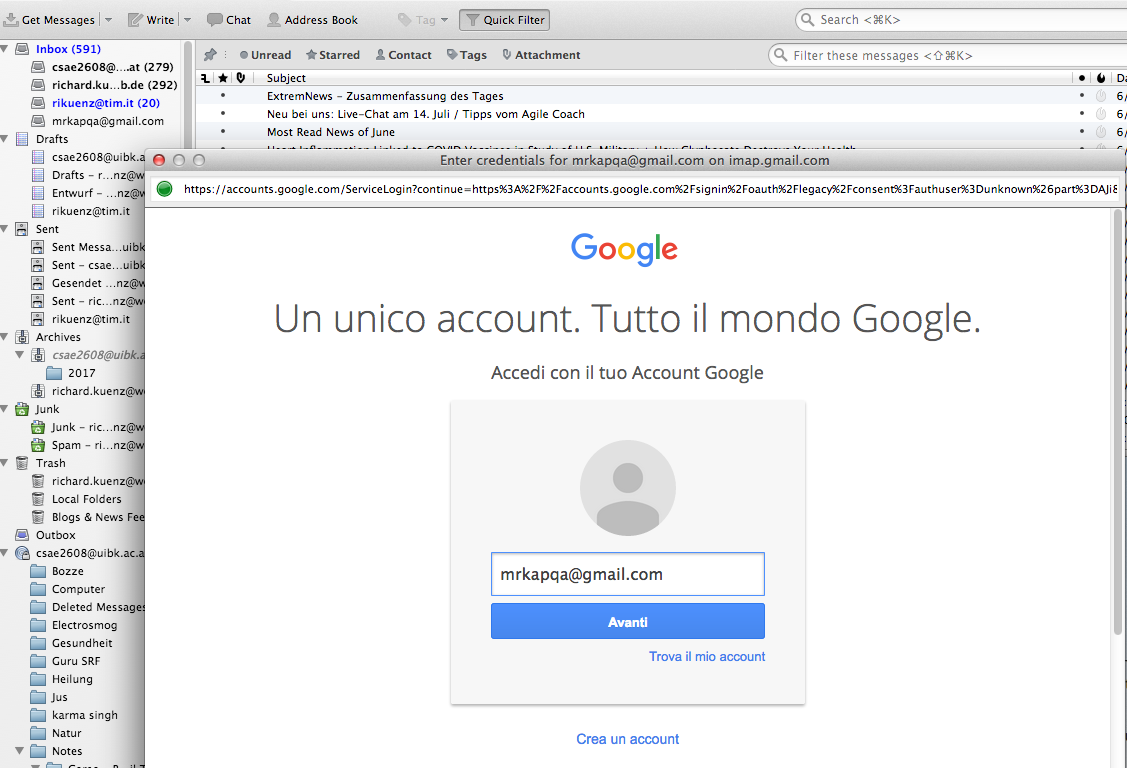
Task: Open the ExtremNews Zusammenfassung des Tages message
Action: pyautogui.click(x=385, y=96)
